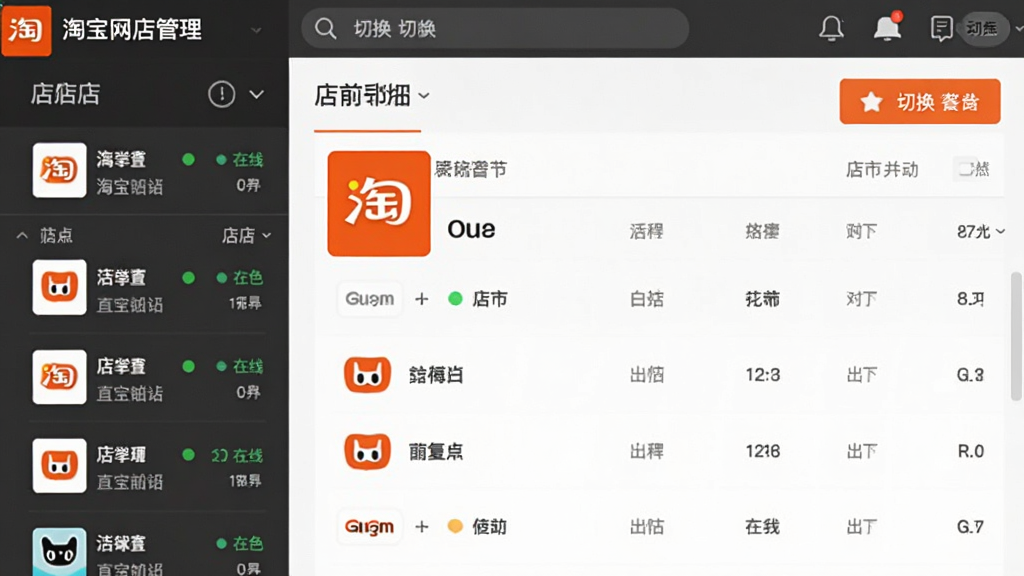Collapse the 苈点 section with its caret
1024x576 pixels.
(x=22, y=235)
